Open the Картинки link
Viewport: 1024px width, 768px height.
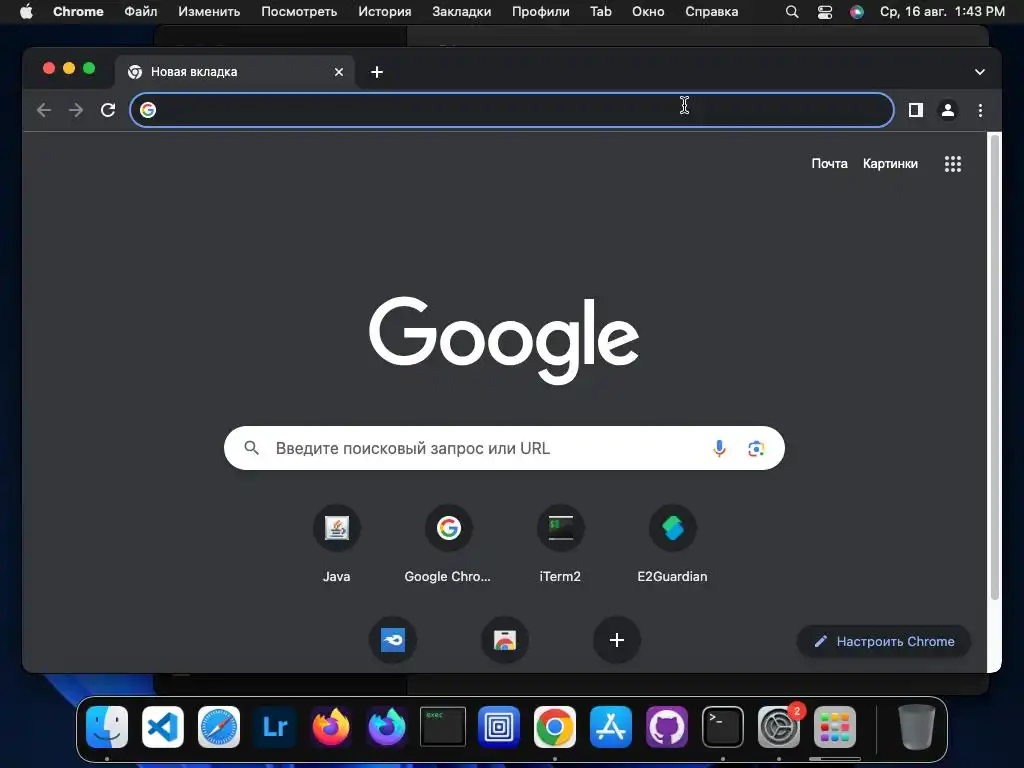(890, 164)
